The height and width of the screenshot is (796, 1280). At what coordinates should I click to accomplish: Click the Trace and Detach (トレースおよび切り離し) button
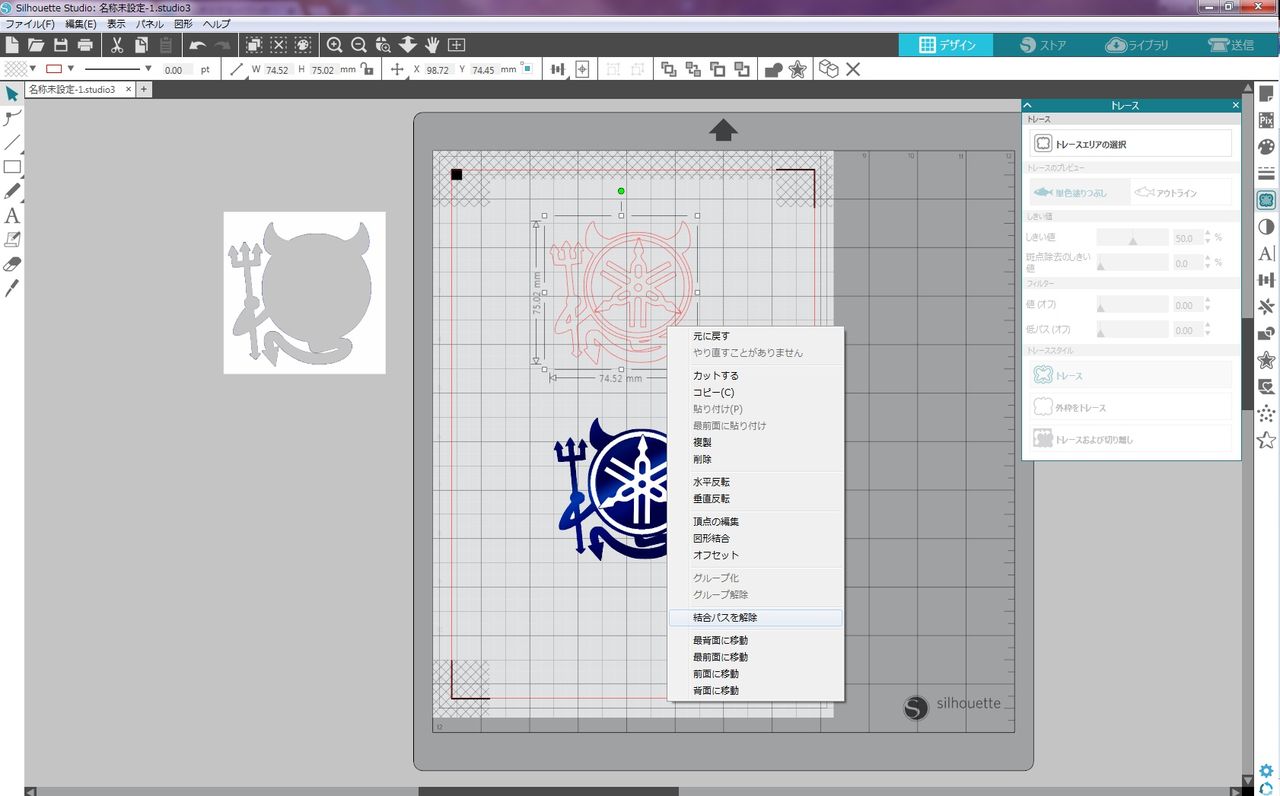click(x=1130, y=440)
